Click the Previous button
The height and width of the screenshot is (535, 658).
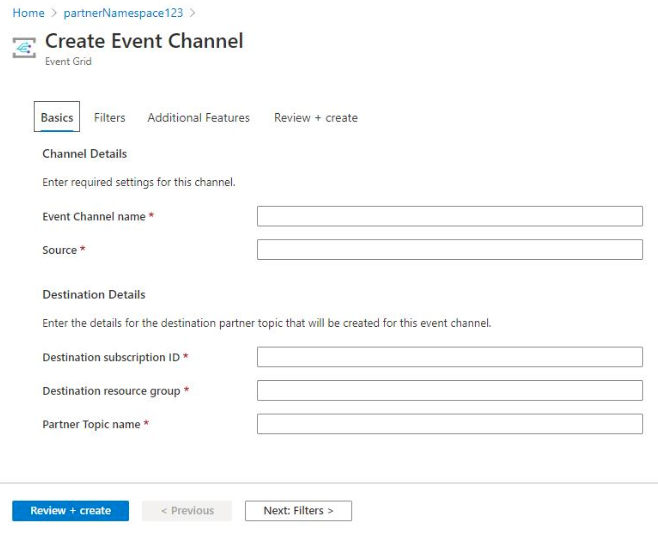click(x=187, y=511)
